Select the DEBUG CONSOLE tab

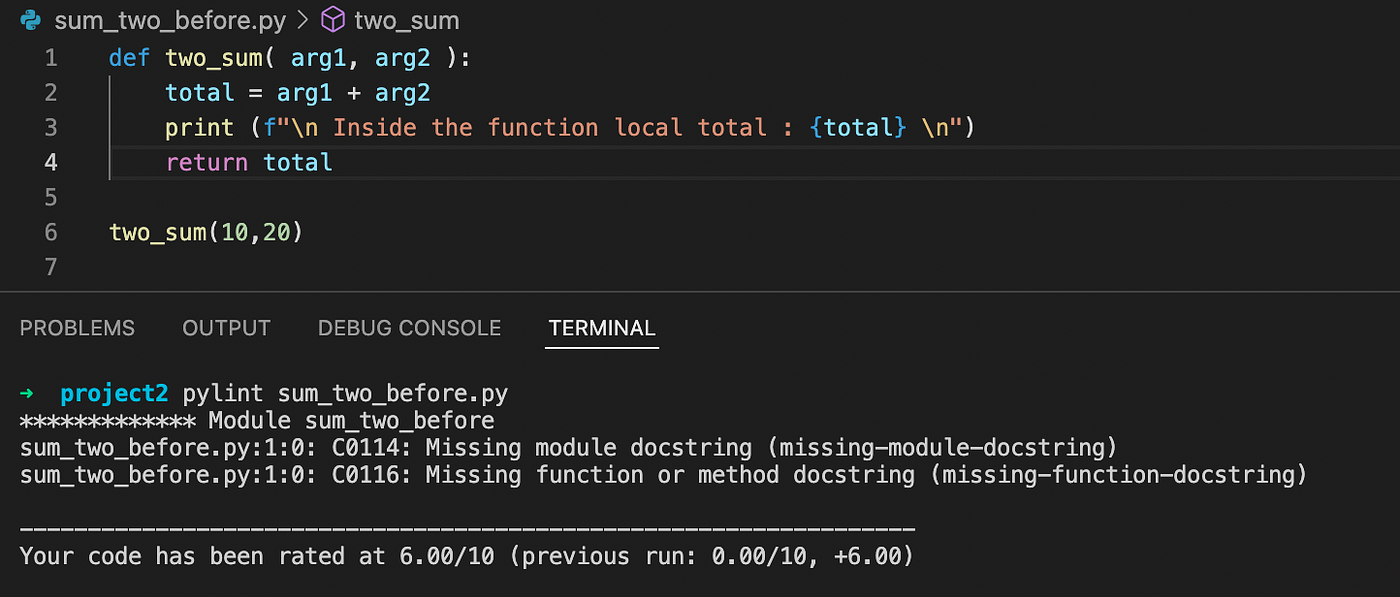pyautogui.click(x=409, y=327)
